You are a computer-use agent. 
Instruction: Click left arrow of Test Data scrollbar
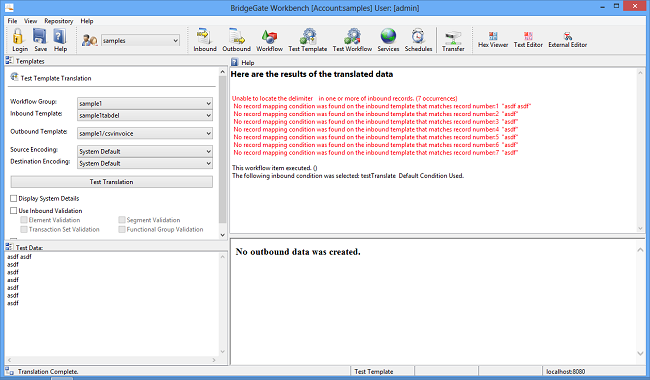(9, 360)
